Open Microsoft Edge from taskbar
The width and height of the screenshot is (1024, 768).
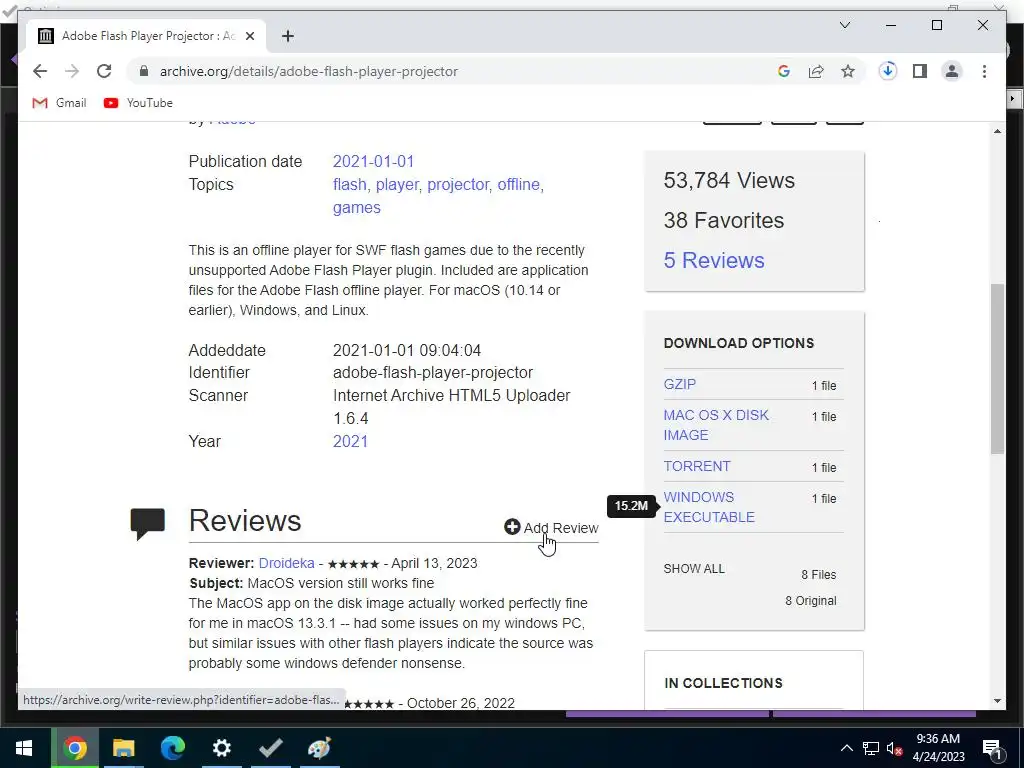[172, 748]
